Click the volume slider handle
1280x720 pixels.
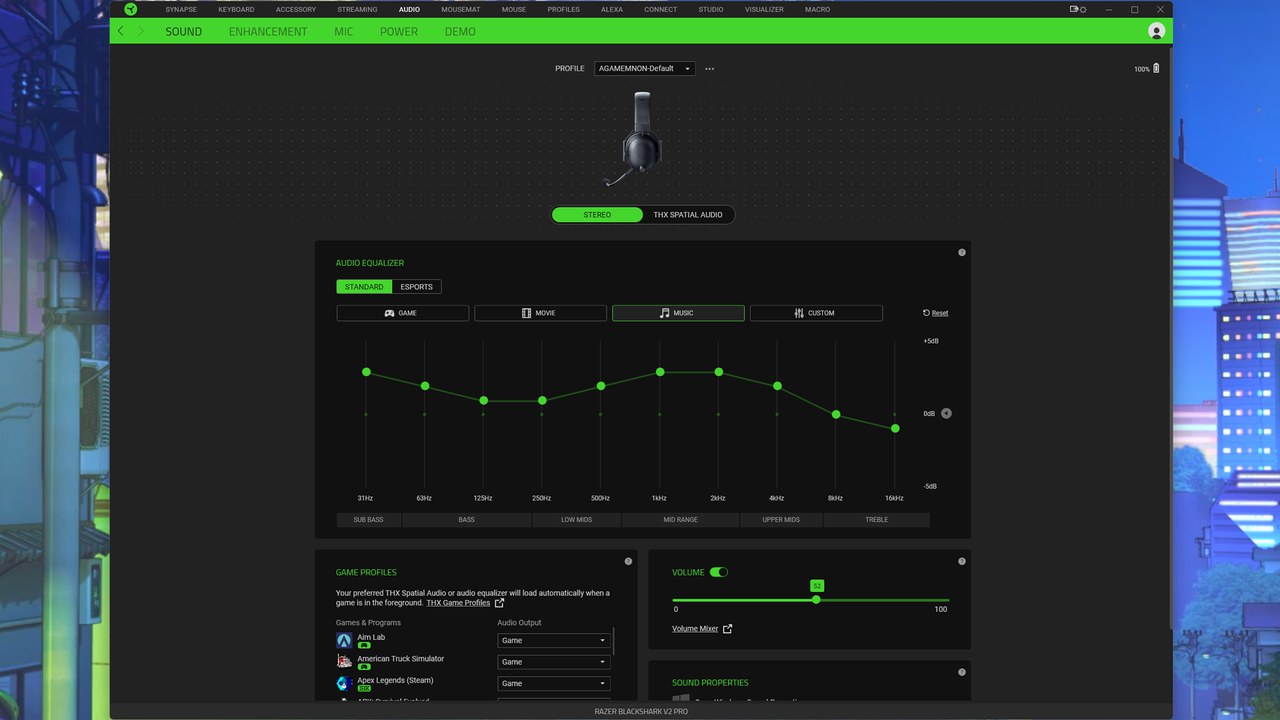(x=816, y=599)
